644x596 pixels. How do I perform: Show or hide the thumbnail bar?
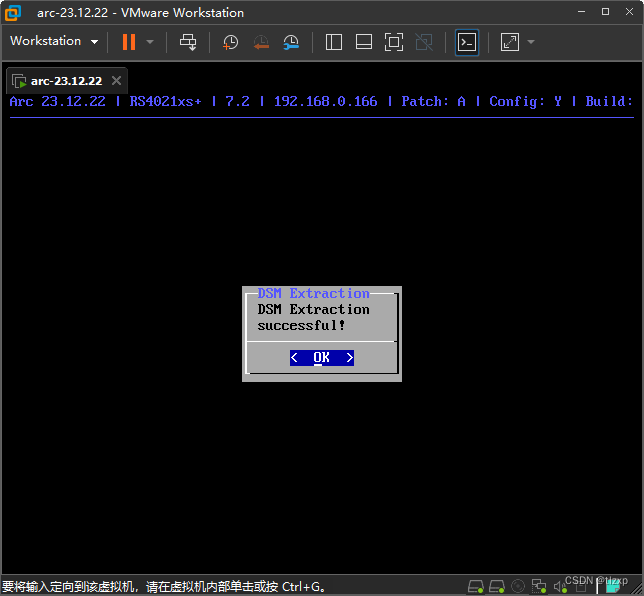(363, 42)
